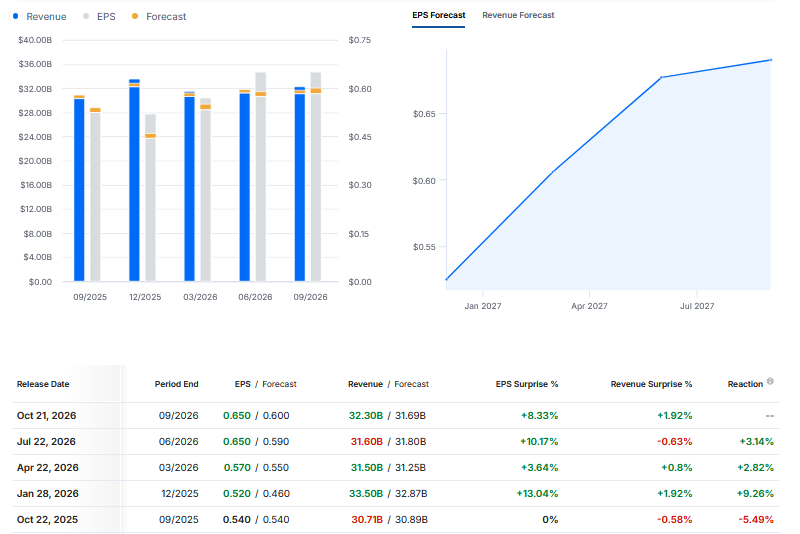Click the Revenue / Forecast column header

(388, 384)
